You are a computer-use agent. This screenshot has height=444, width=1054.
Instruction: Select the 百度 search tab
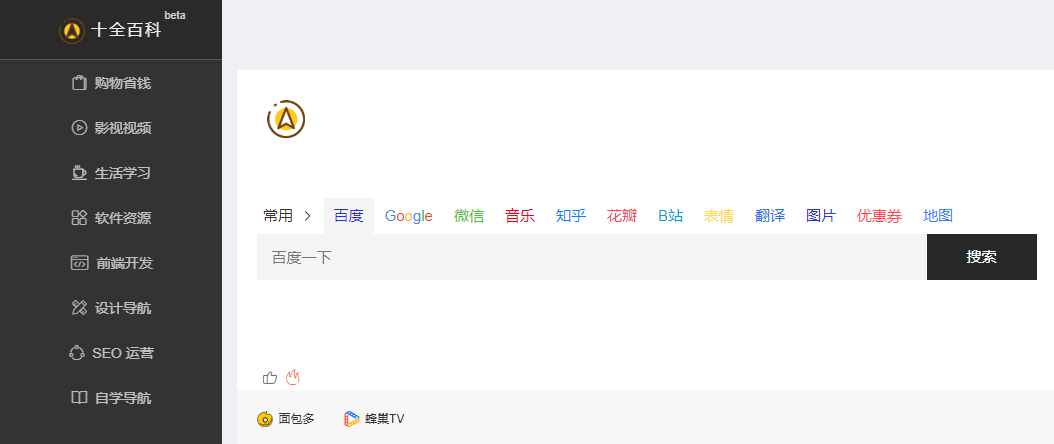pyautogui.click(x=349, y=216)
